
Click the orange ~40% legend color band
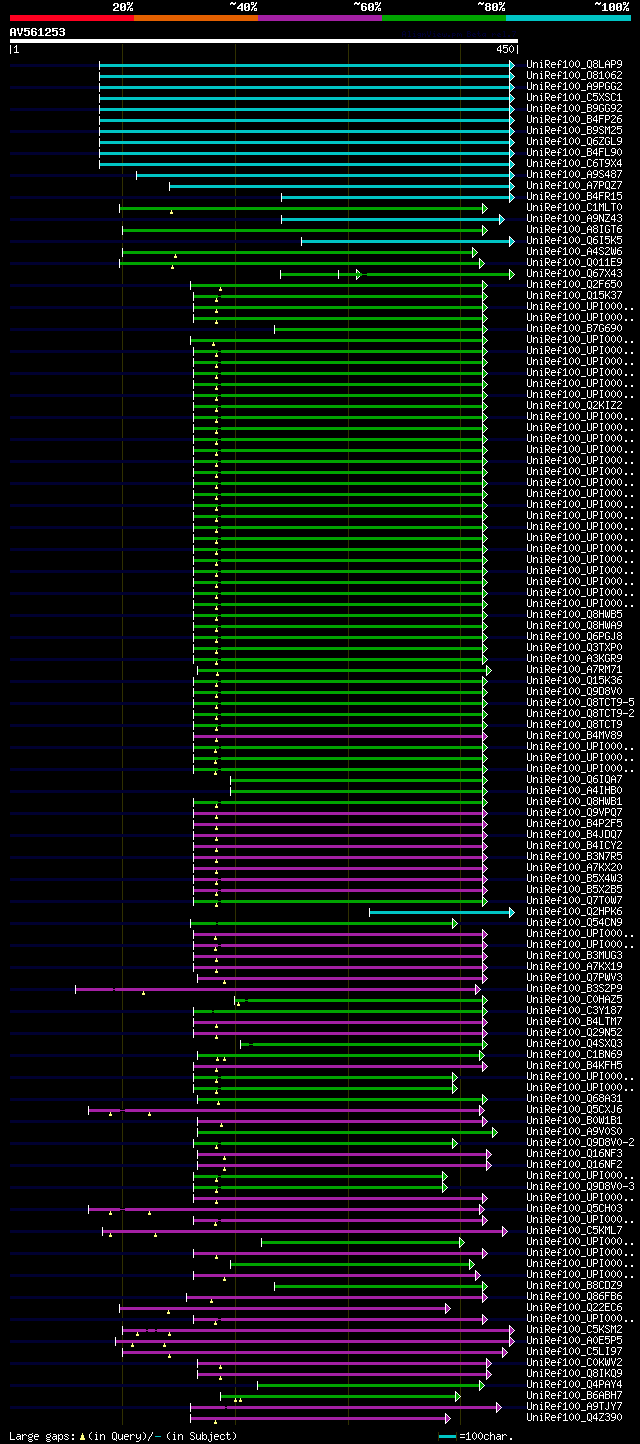click(196, 17)
